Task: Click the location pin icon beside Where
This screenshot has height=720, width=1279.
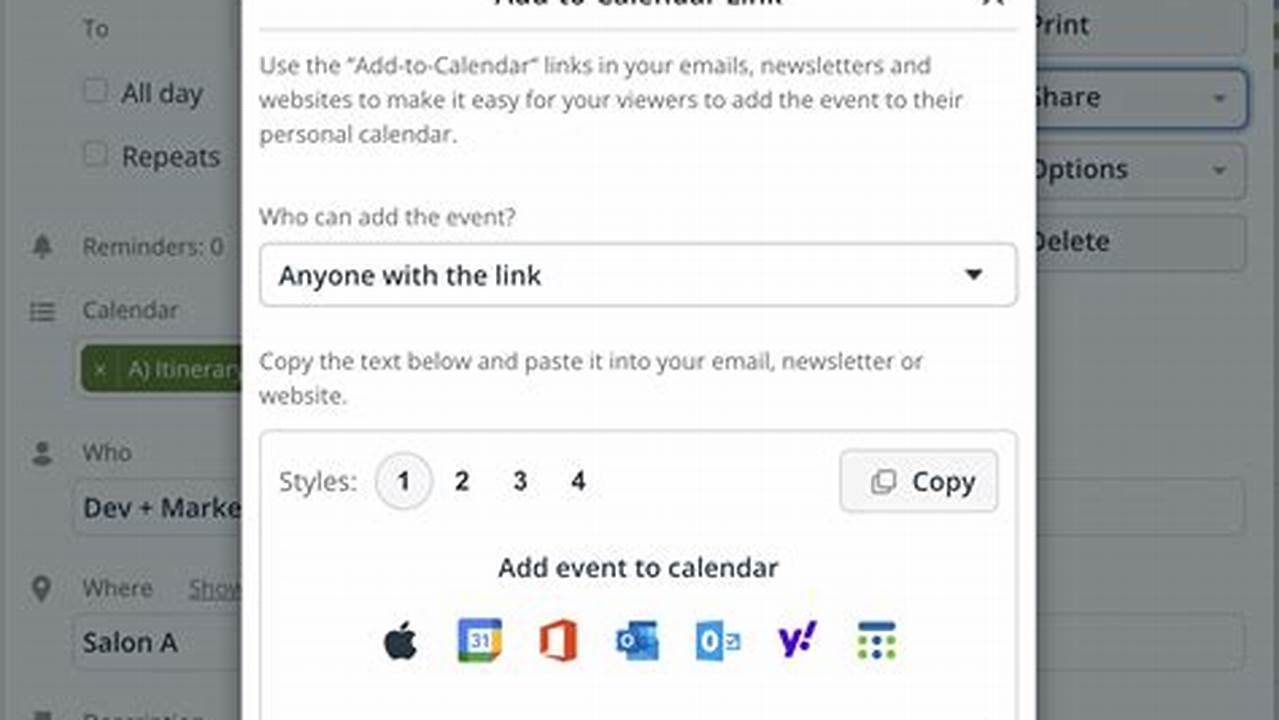Action: (41, 589)
